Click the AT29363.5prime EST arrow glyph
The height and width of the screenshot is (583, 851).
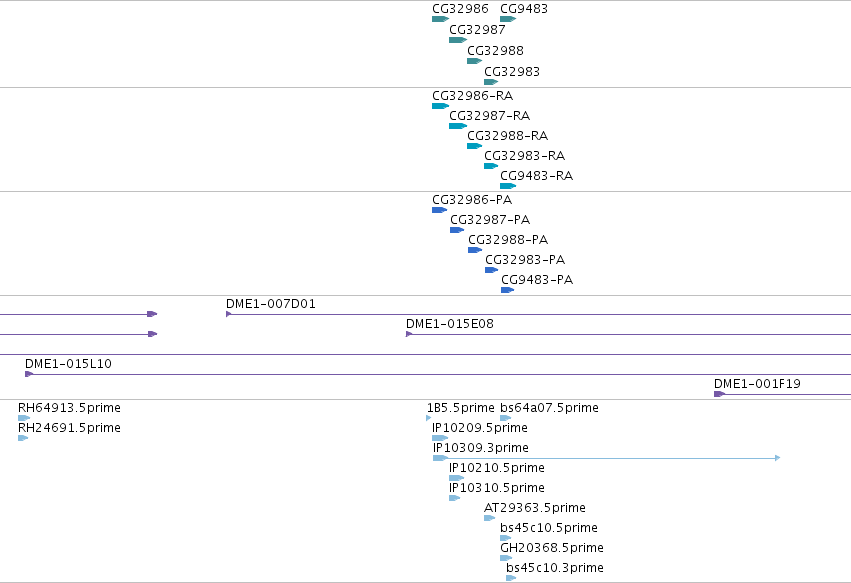click(490, 518)
